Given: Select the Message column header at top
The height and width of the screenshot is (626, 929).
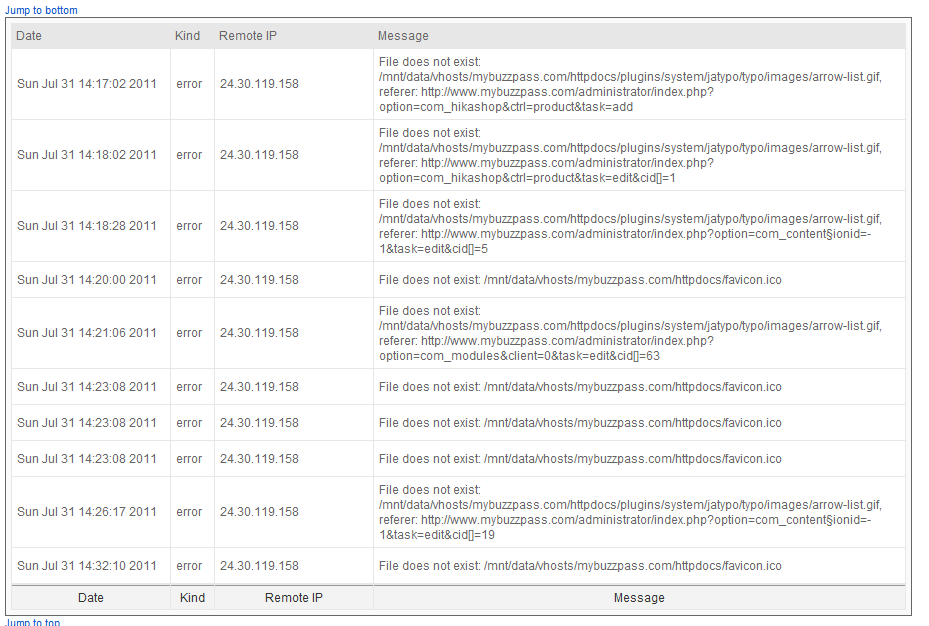Looking at the screenshot, I should pyautogui.click(x=403, y=36).
